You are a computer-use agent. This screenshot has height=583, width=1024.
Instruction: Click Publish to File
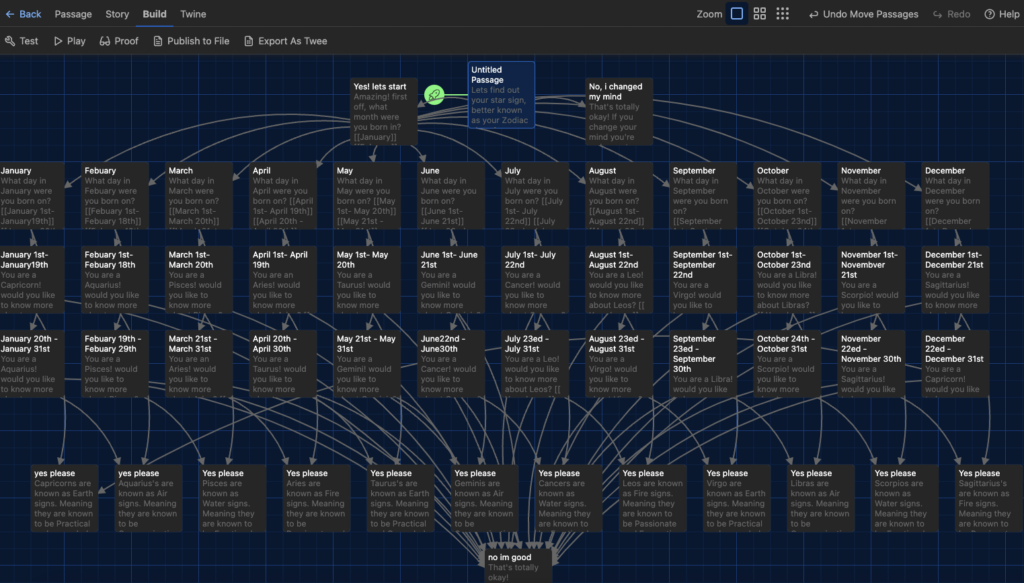click(191, 41)
